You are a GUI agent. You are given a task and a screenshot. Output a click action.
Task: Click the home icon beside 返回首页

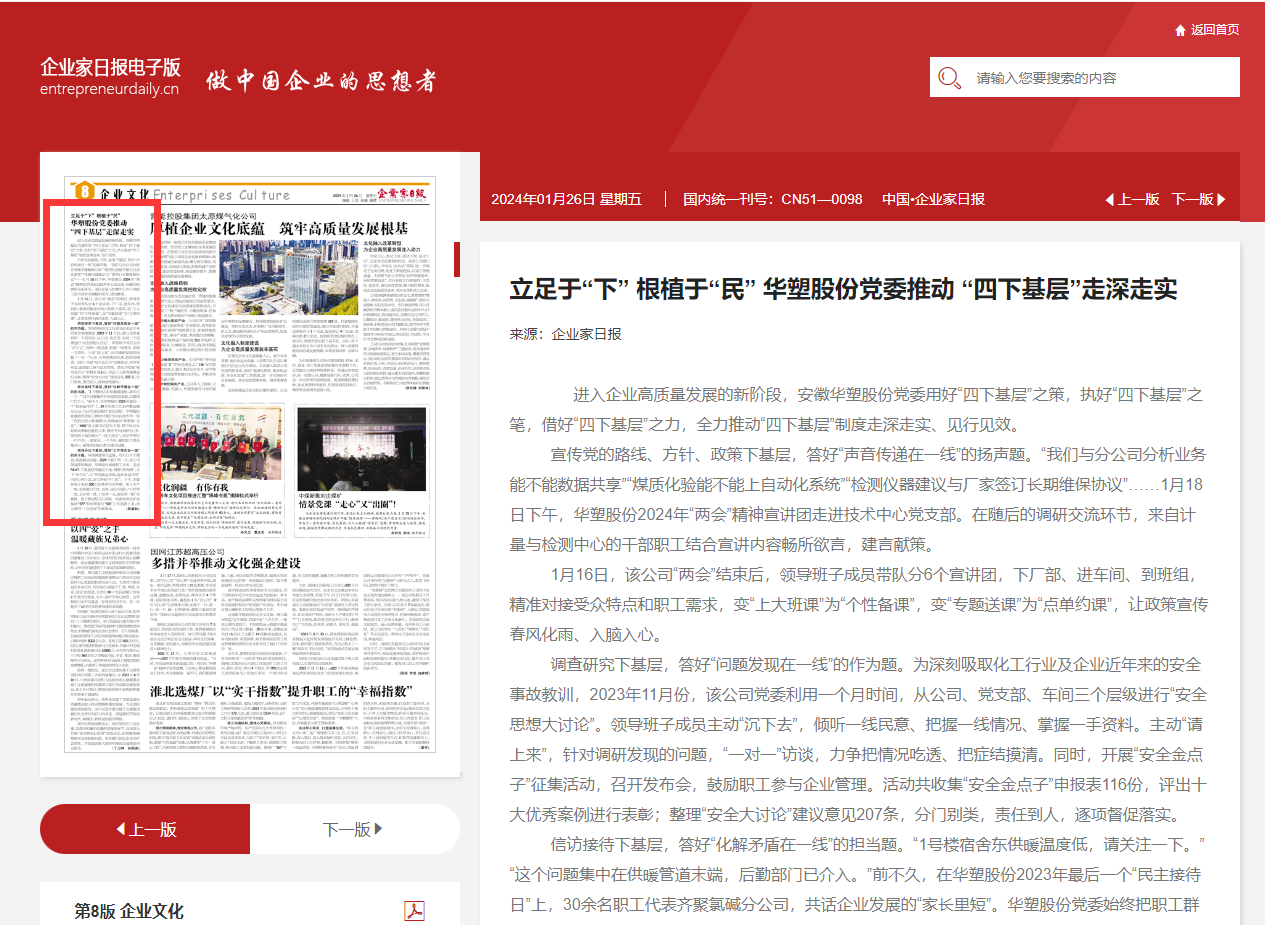(x=1180, y=30)
